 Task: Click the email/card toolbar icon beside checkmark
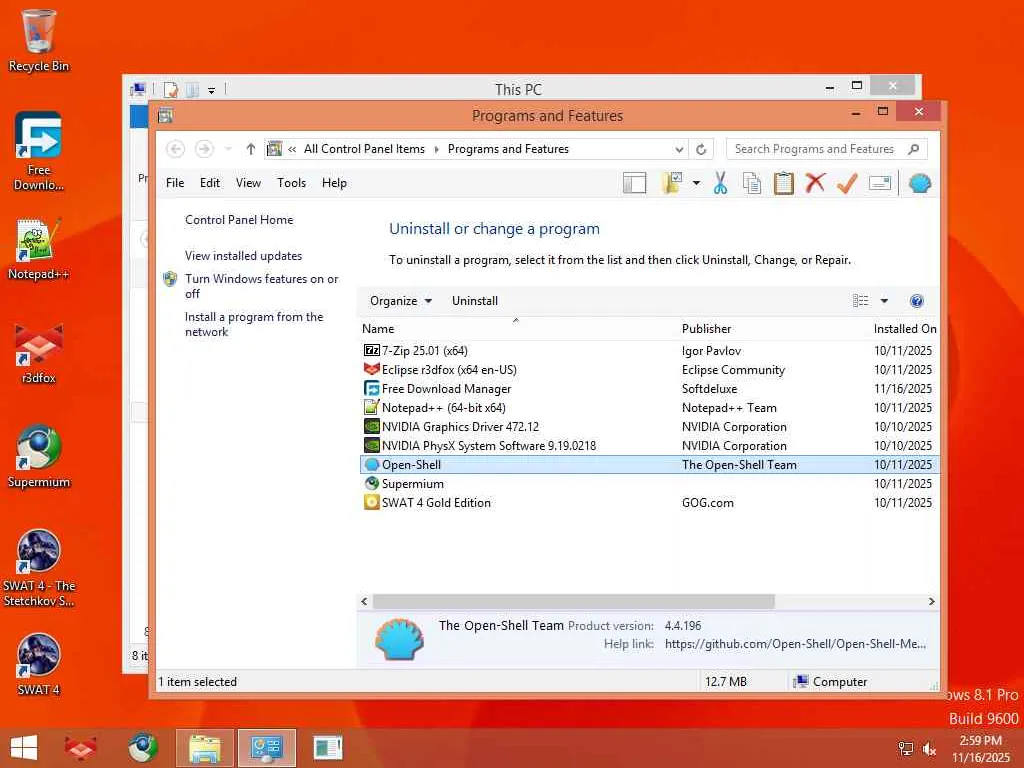click(880, 184)
